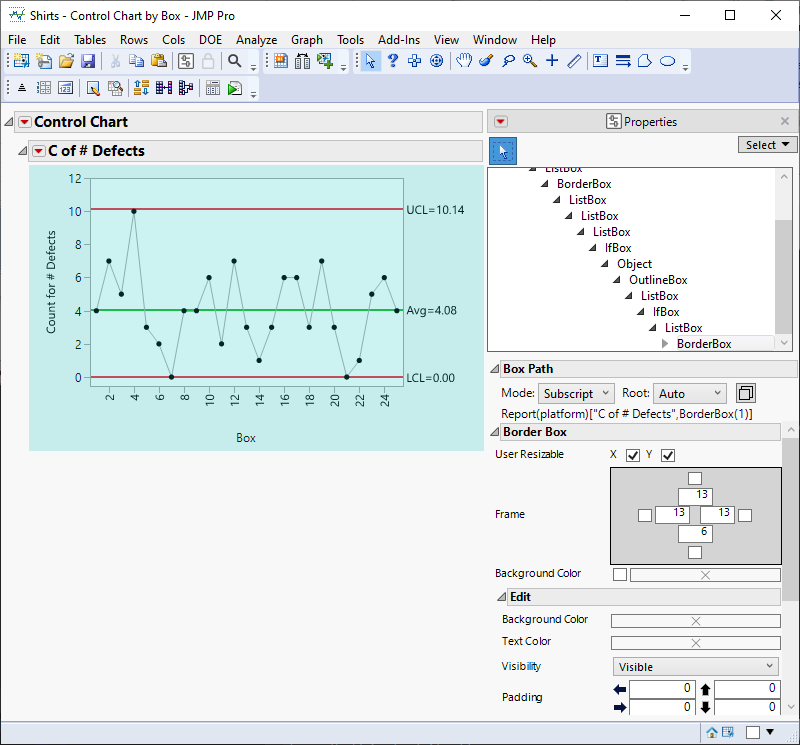Toggle Border Box Background Color checkbox
800x745 pixels.
coord(620,574)
